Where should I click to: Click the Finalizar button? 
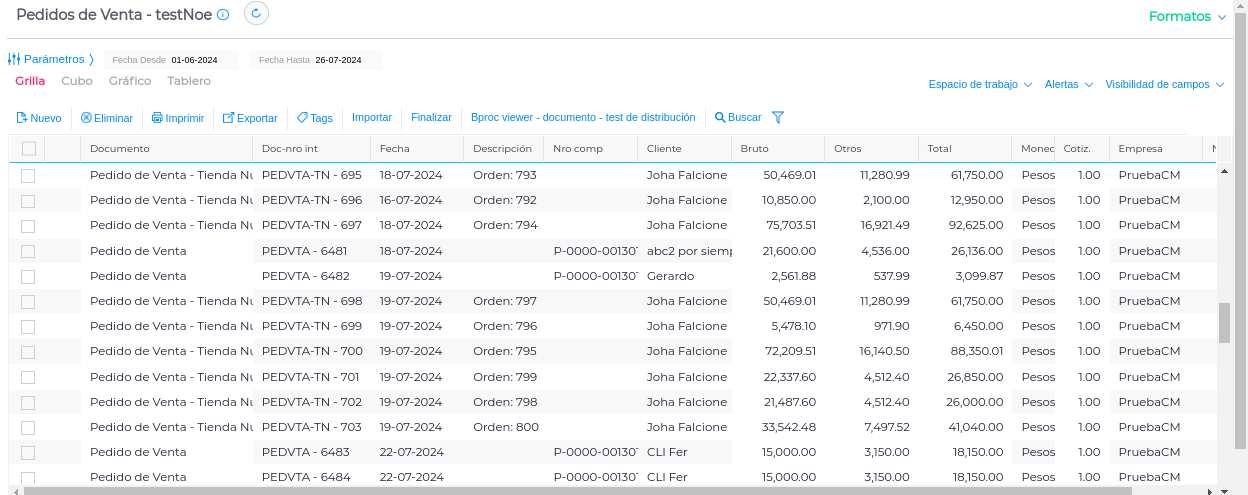click(x=431, y=117)
